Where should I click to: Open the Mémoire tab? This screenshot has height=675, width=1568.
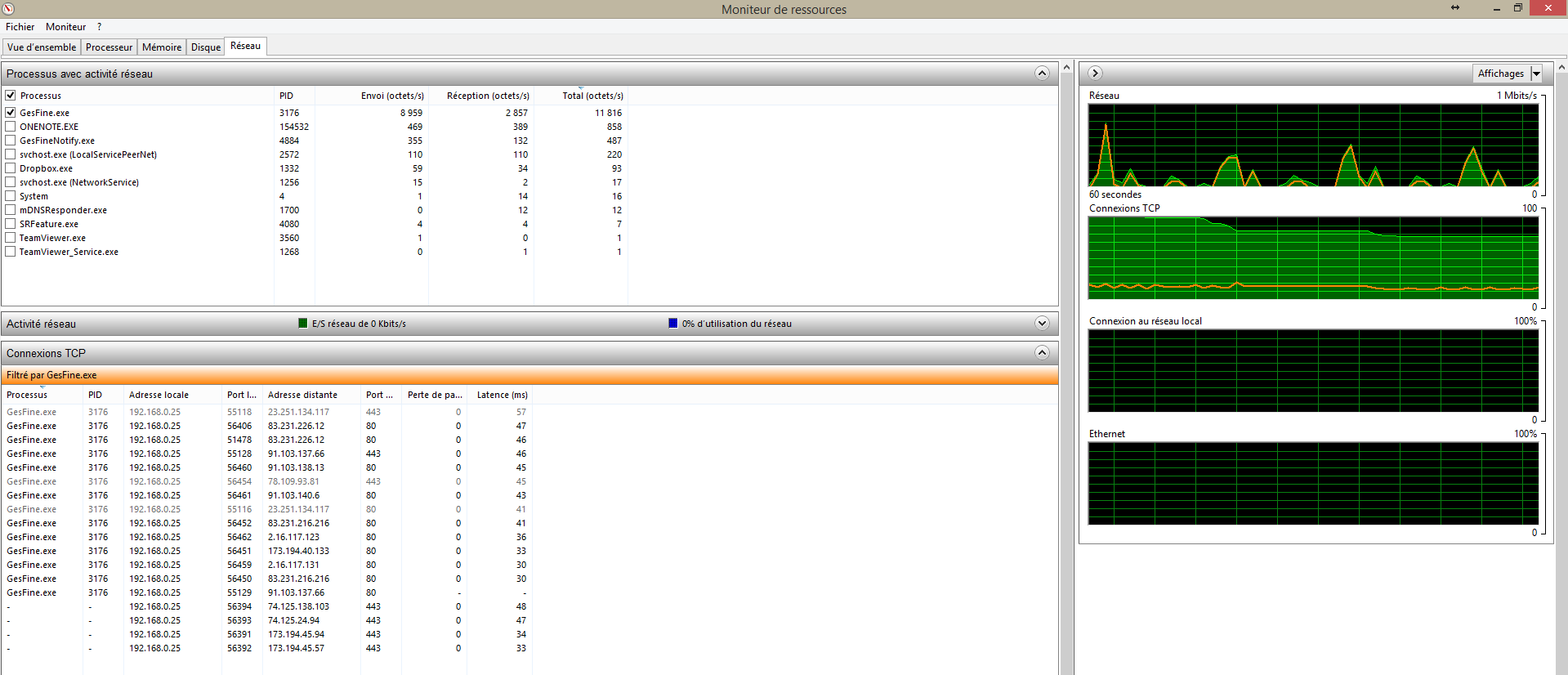point(162,47)
